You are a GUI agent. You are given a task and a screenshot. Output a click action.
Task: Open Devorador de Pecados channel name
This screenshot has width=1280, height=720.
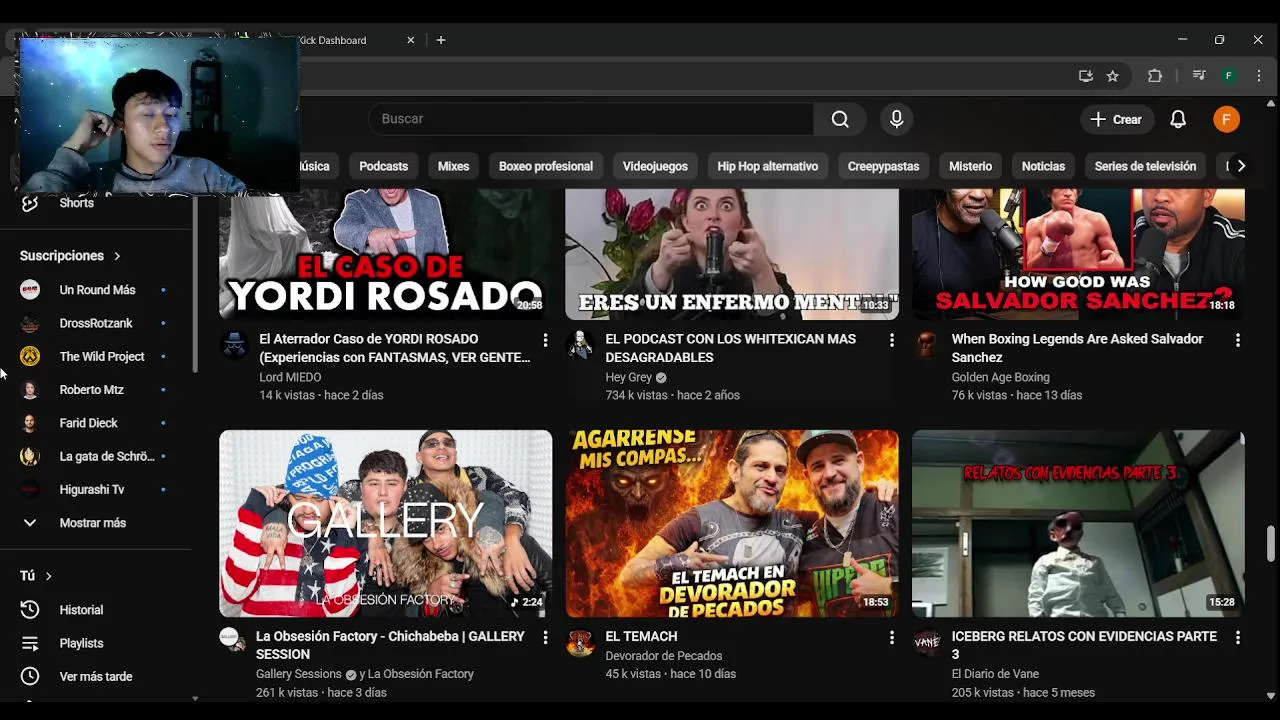pos(663,656)
